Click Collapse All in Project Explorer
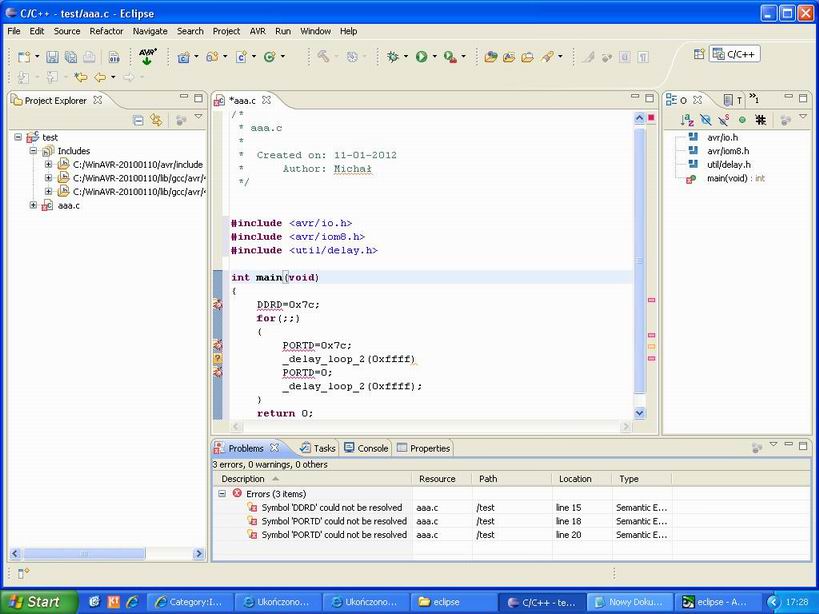 click(138, 120)
